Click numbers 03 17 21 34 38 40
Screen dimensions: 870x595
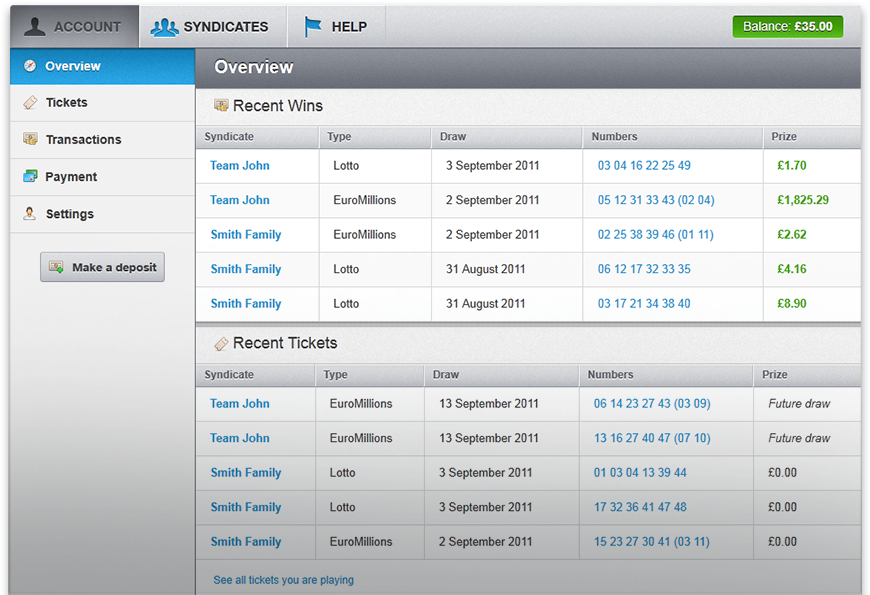644,304
